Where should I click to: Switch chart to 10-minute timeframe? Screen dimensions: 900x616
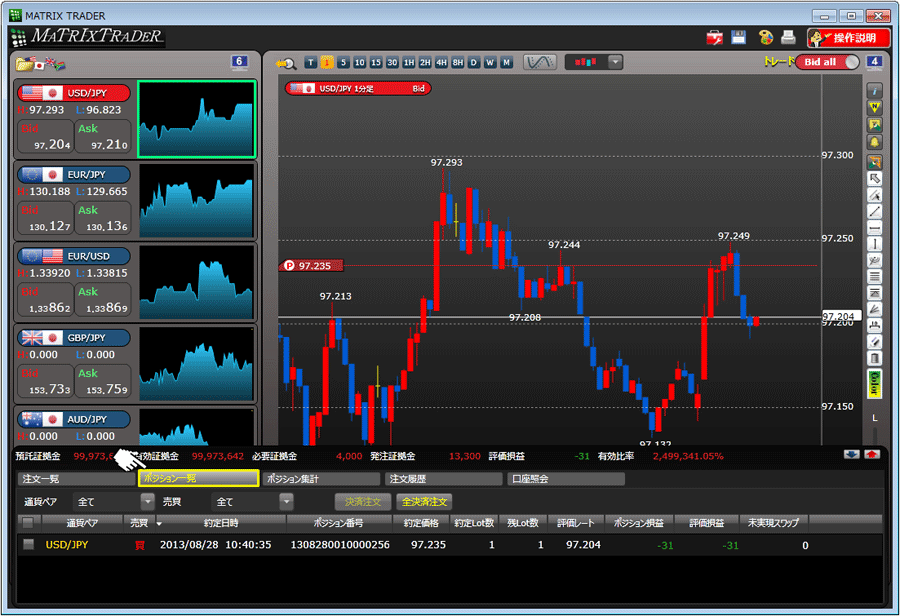coord(359,62)
